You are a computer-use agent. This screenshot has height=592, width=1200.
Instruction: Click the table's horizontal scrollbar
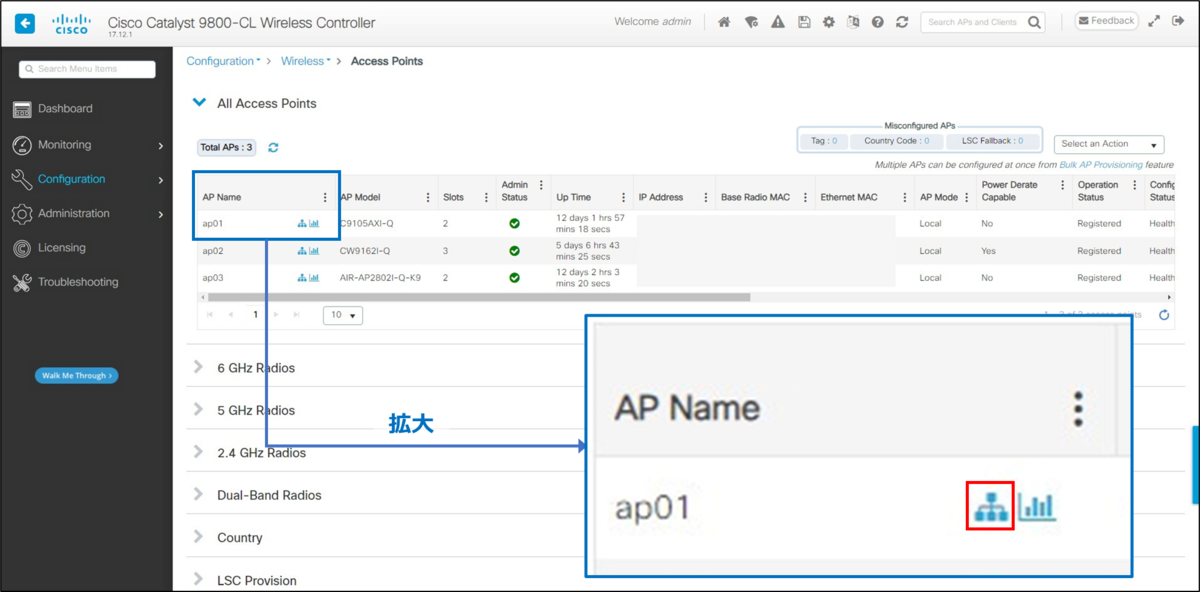pos(479,297)
